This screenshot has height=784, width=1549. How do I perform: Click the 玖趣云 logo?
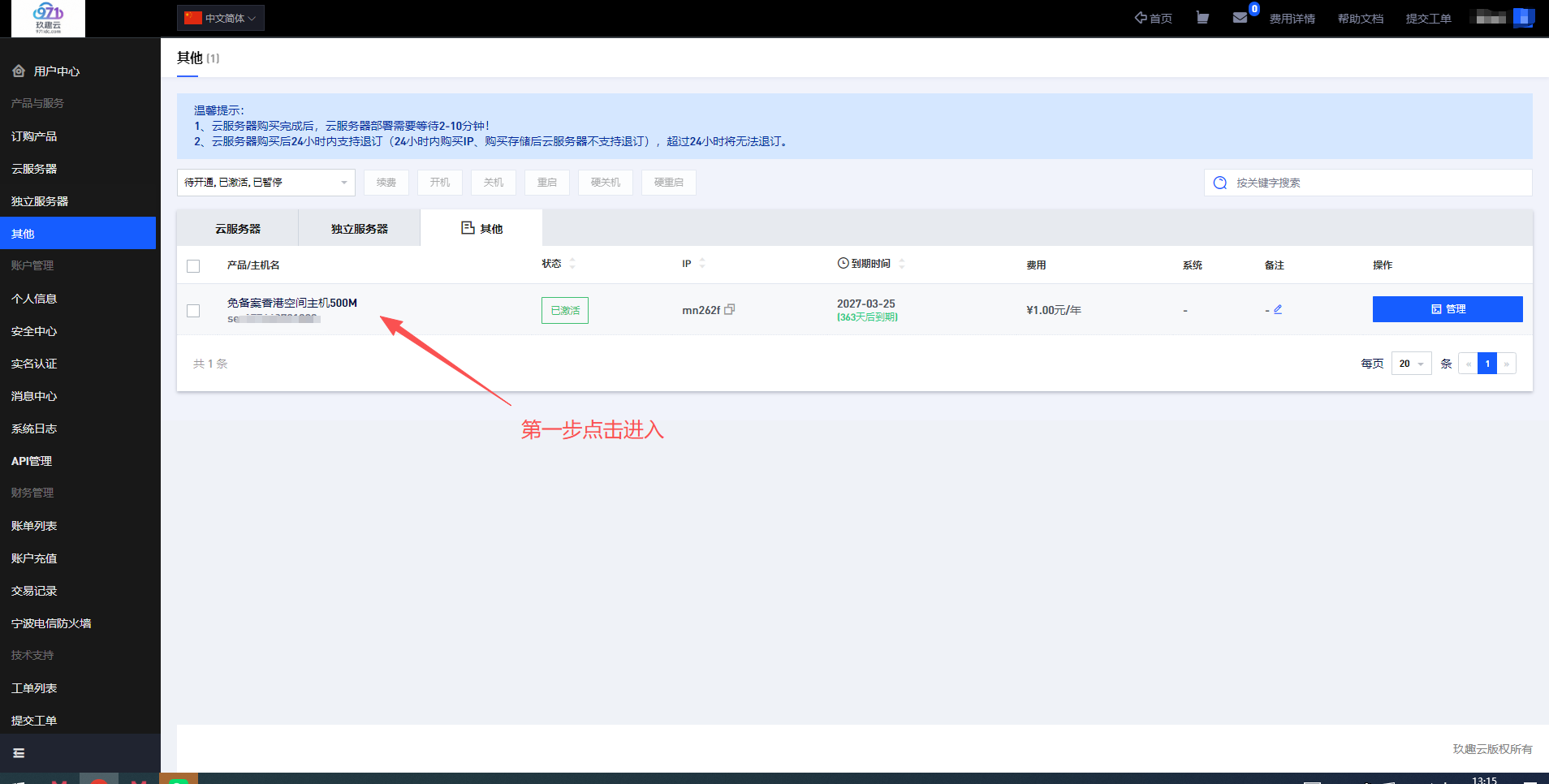(48, 18)
